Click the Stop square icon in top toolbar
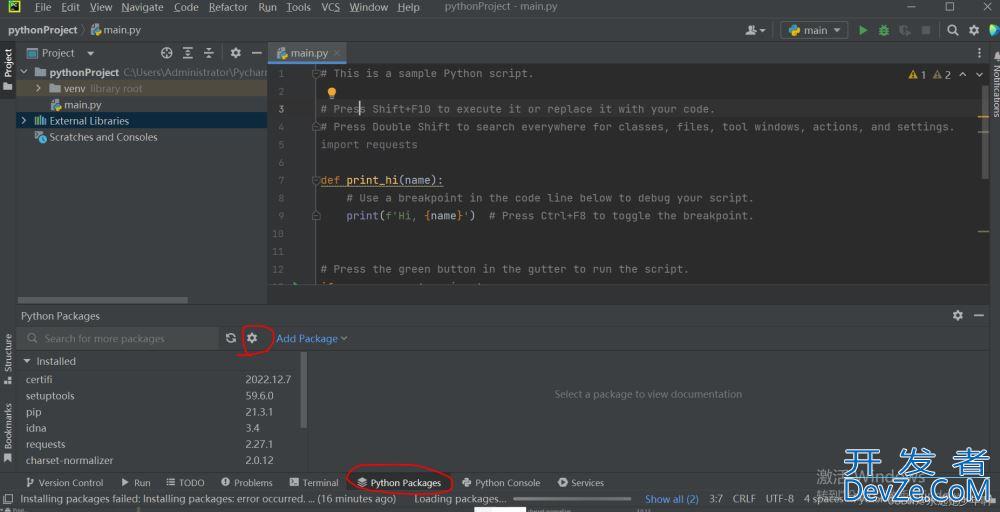This screenshot has width=1000, height=512. coord(926,30)
